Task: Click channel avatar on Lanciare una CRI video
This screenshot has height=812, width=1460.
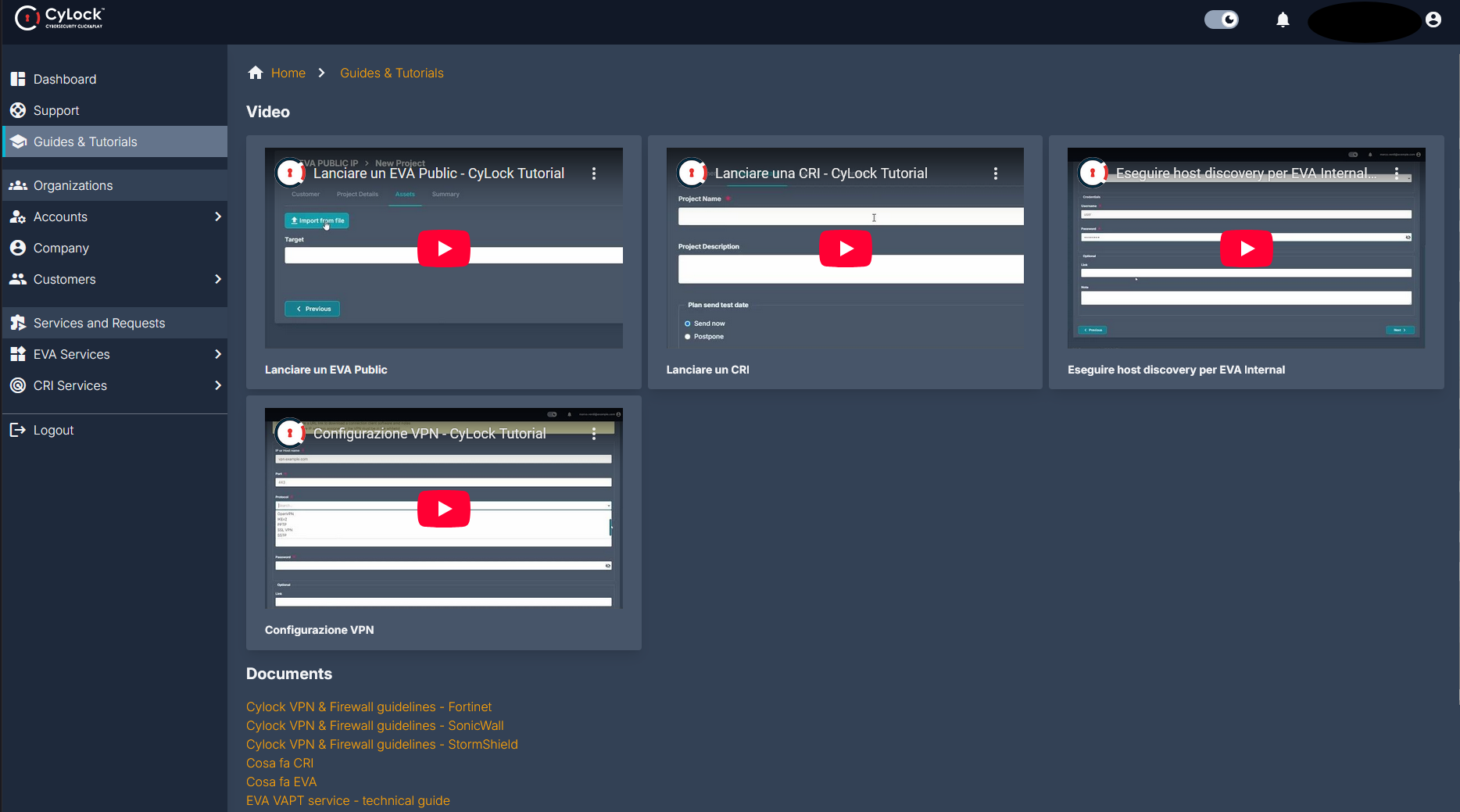Action: click(x=692, y=173)
